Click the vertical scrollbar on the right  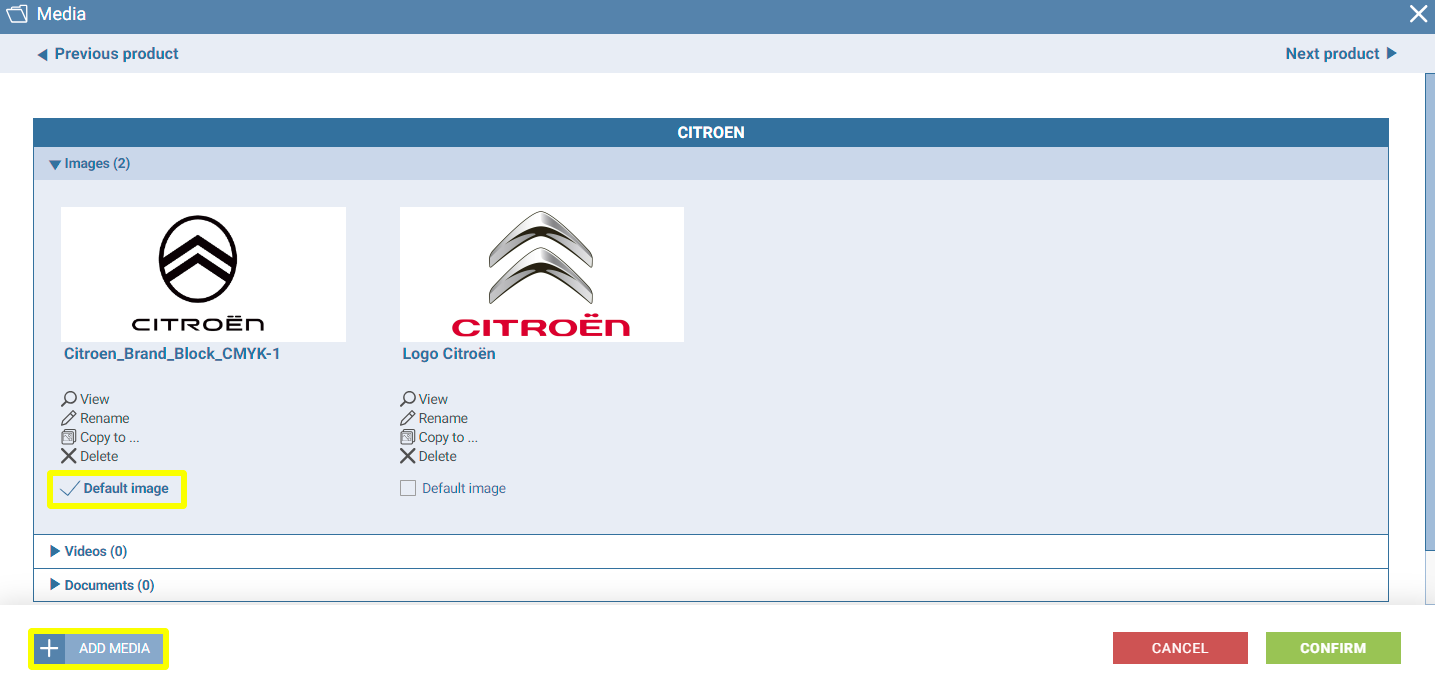point(1430,310)
